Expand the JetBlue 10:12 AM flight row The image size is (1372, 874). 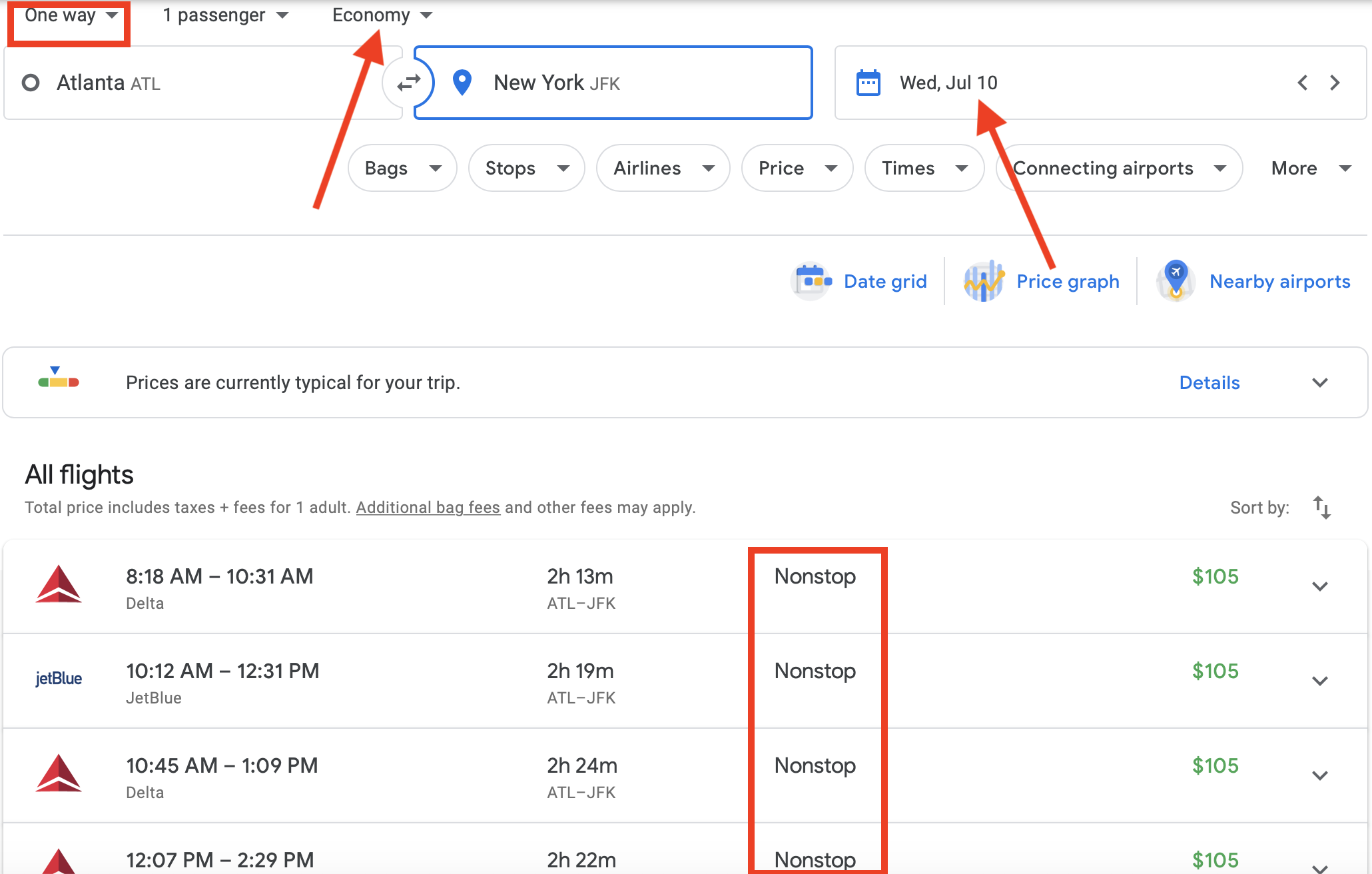click(x=1319, y=681)
